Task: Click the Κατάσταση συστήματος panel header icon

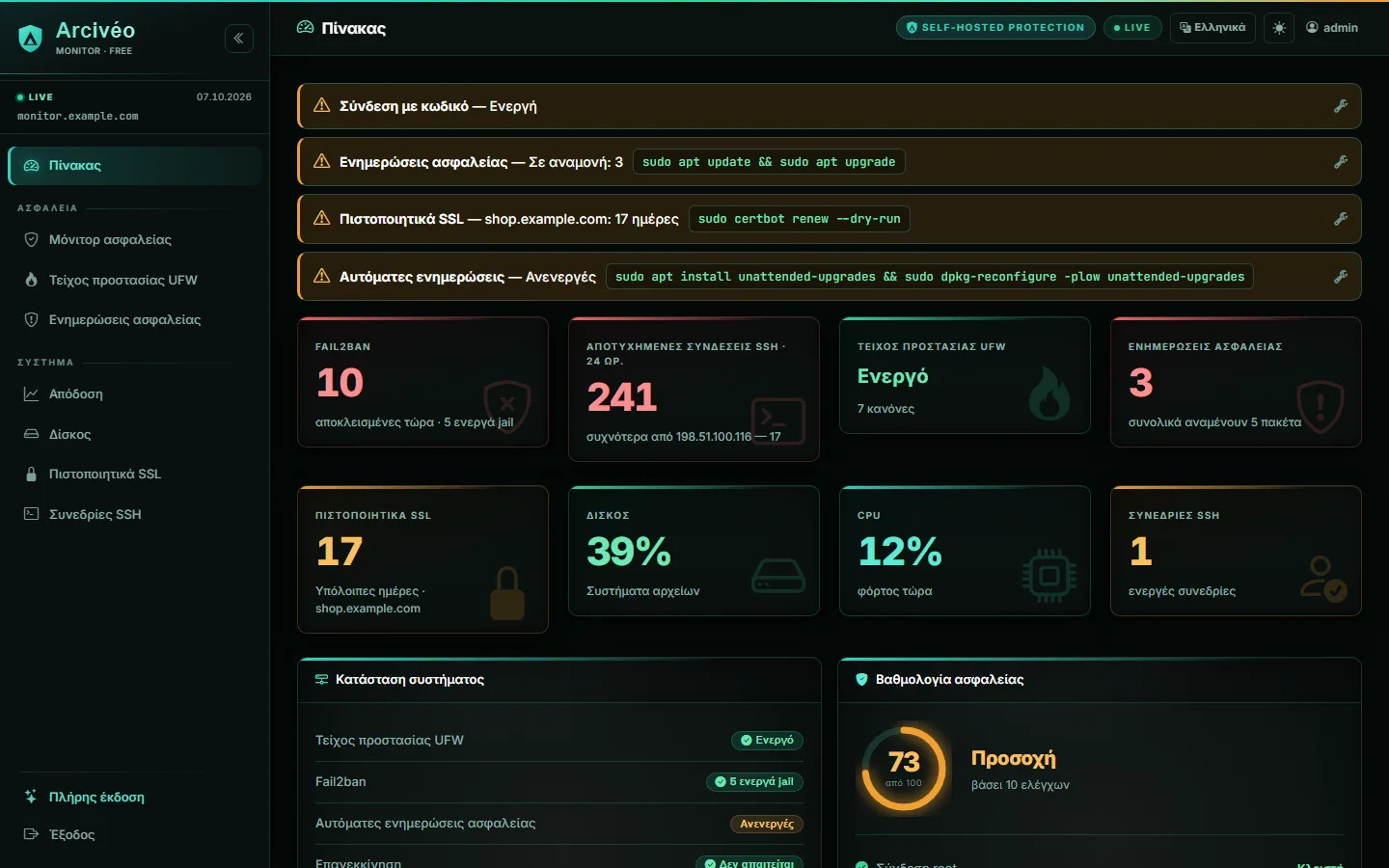Action: tap(322, 680)
